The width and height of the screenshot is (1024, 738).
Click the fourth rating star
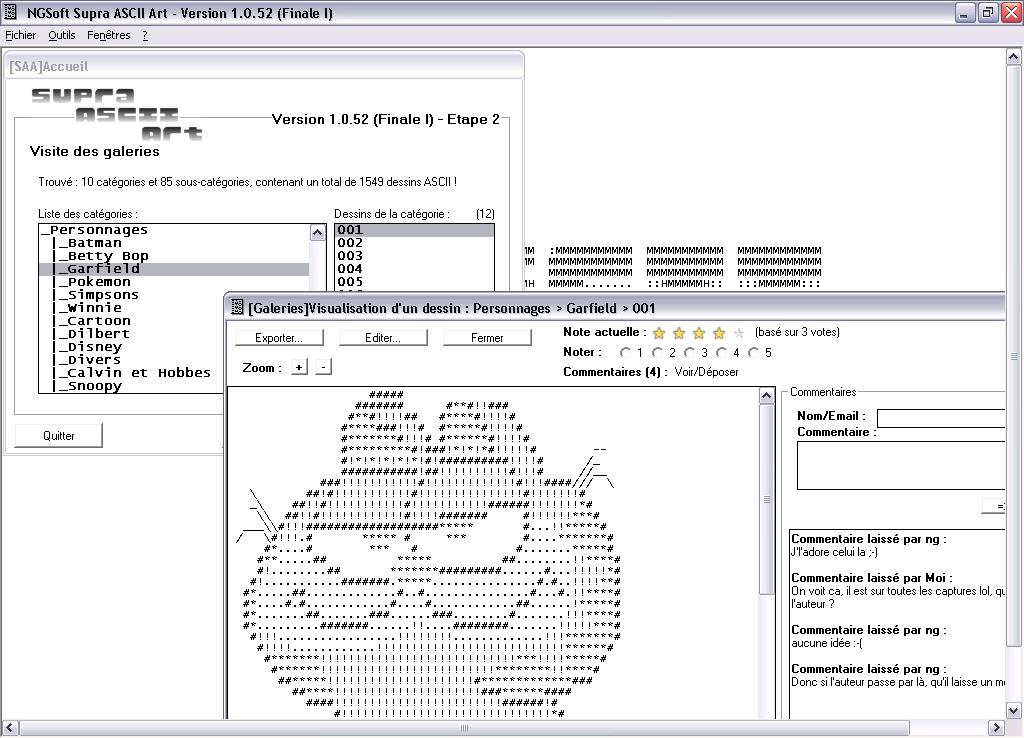coord(719,334)
